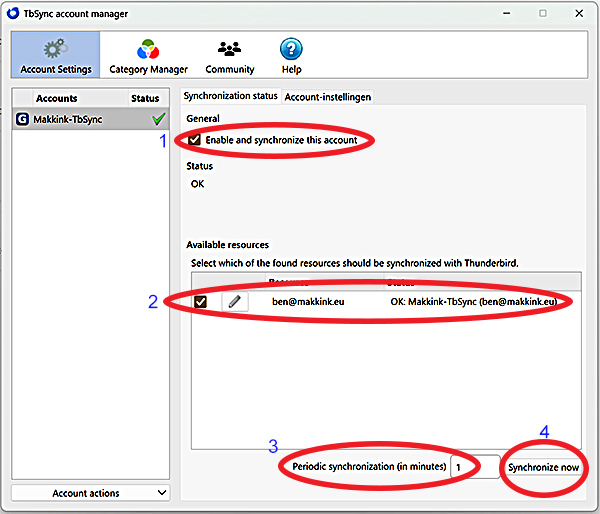Click the pencil edit icon for ben@makkink.eu
Screen dimensions: 600x514
point(235,302)
